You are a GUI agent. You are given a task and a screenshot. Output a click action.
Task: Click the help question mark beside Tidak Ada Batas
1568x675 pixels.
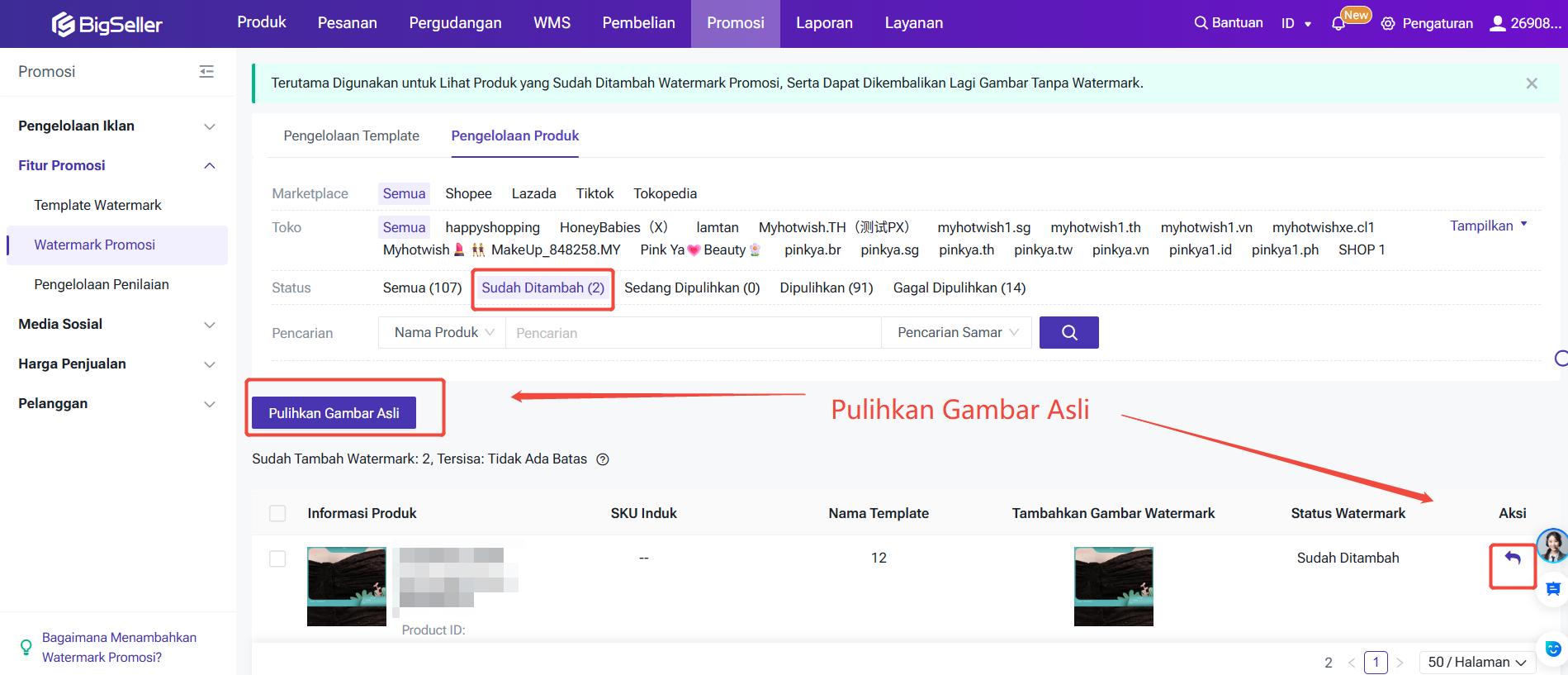point(603,459)
